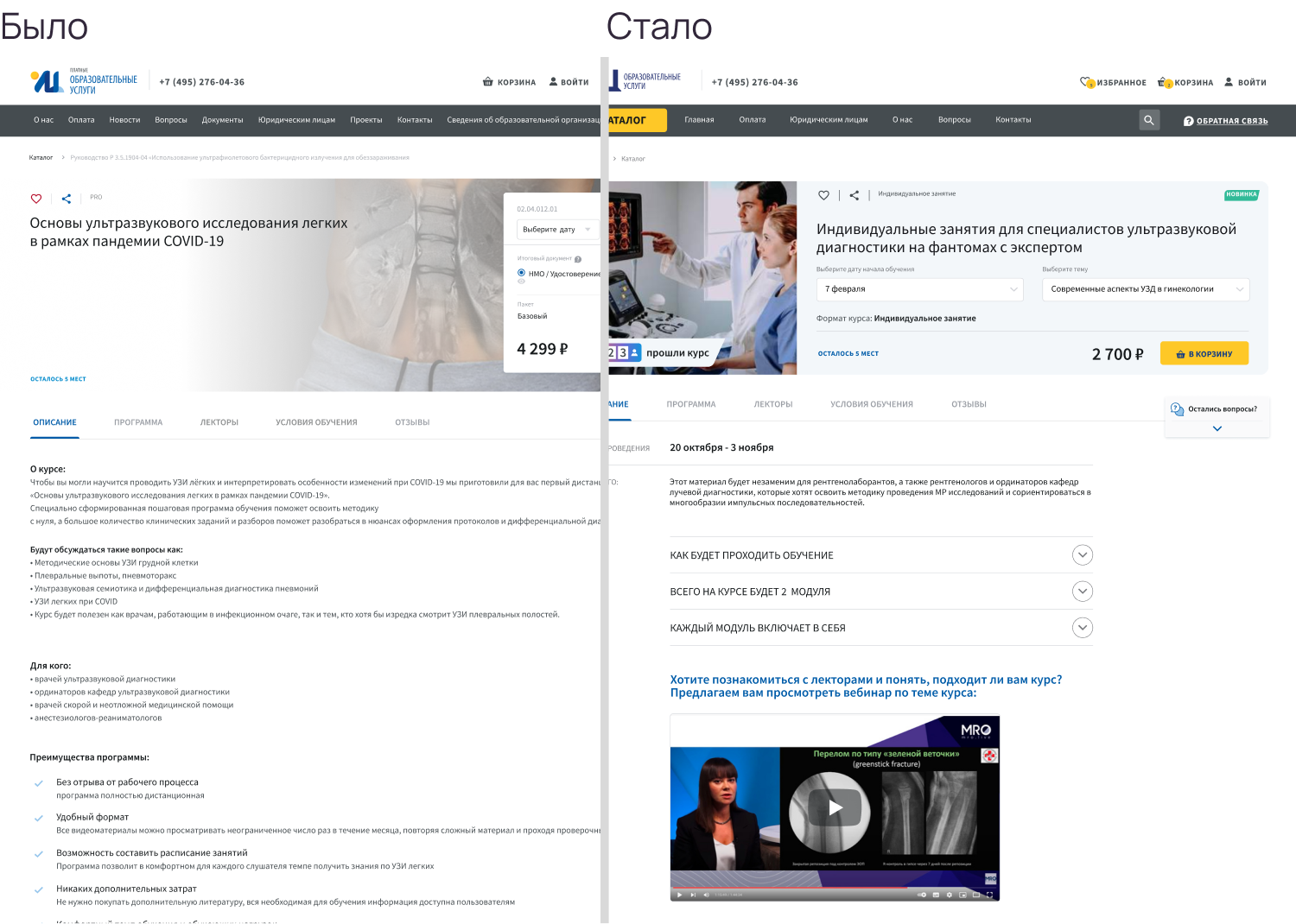Play the video with the central play button
1296x924 pixels.
(835, 807)
